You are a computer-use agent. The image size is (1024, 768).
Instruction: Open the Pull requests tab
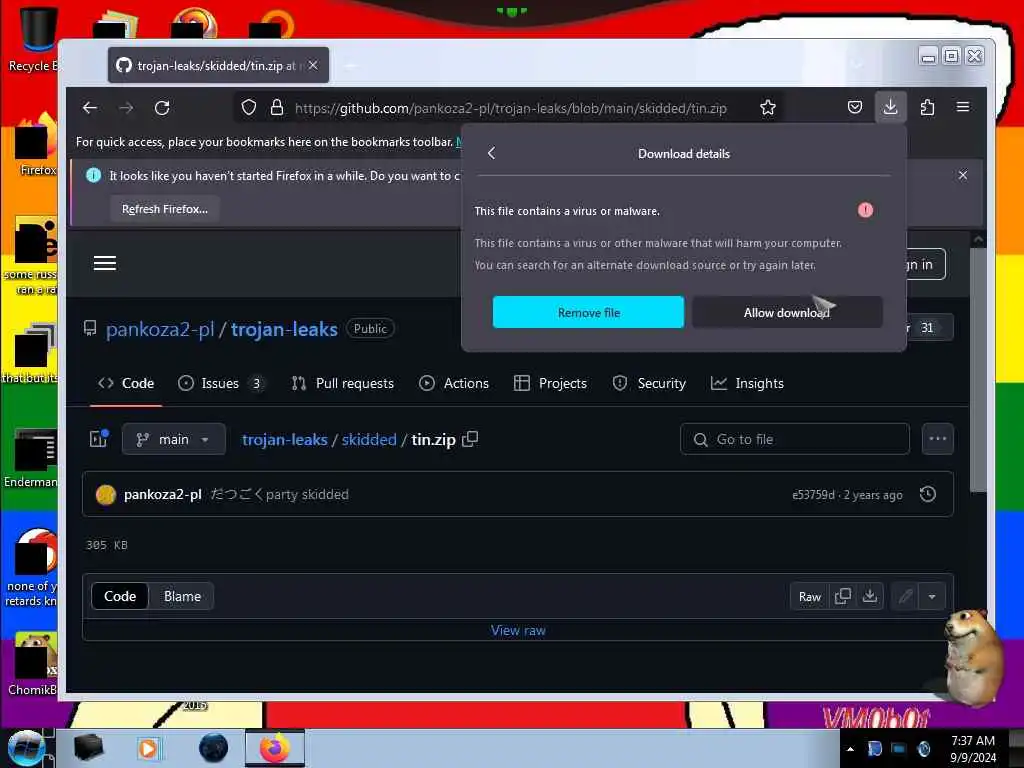coord(343,383)
